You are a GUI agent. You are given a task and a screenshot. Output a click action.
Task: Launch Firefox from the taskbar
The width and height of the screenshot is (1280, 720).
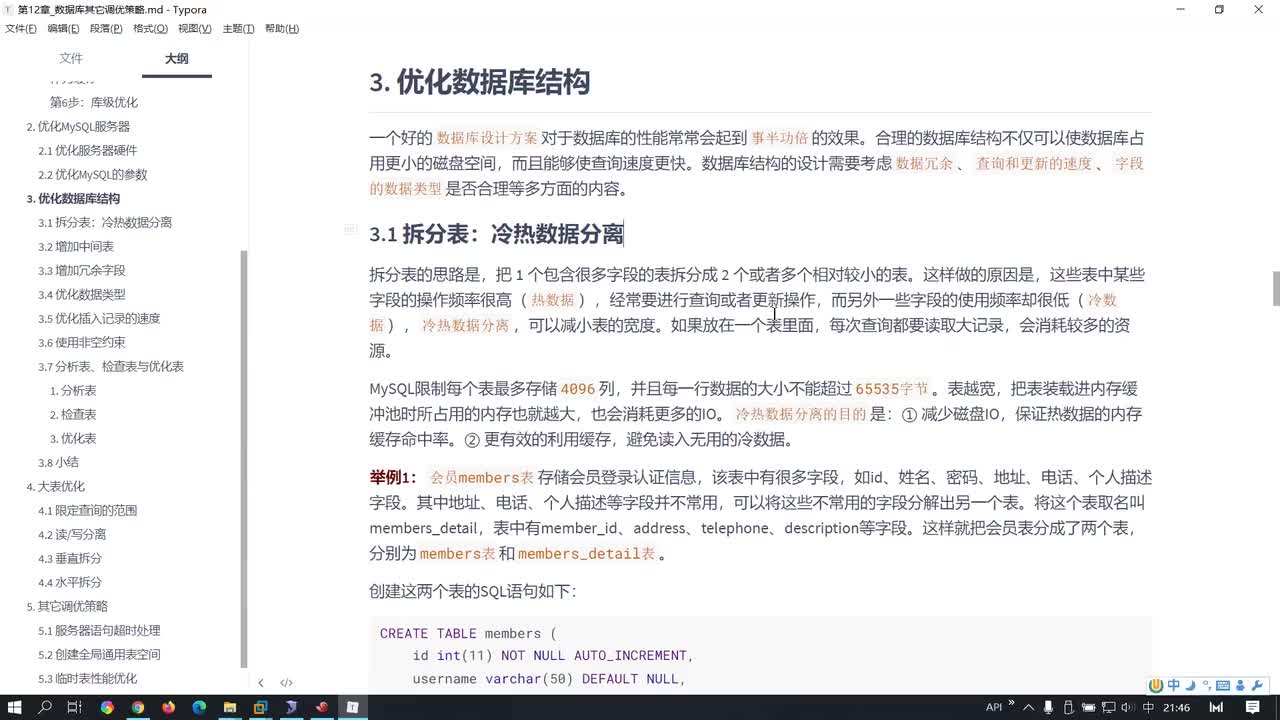pos(168,707)
